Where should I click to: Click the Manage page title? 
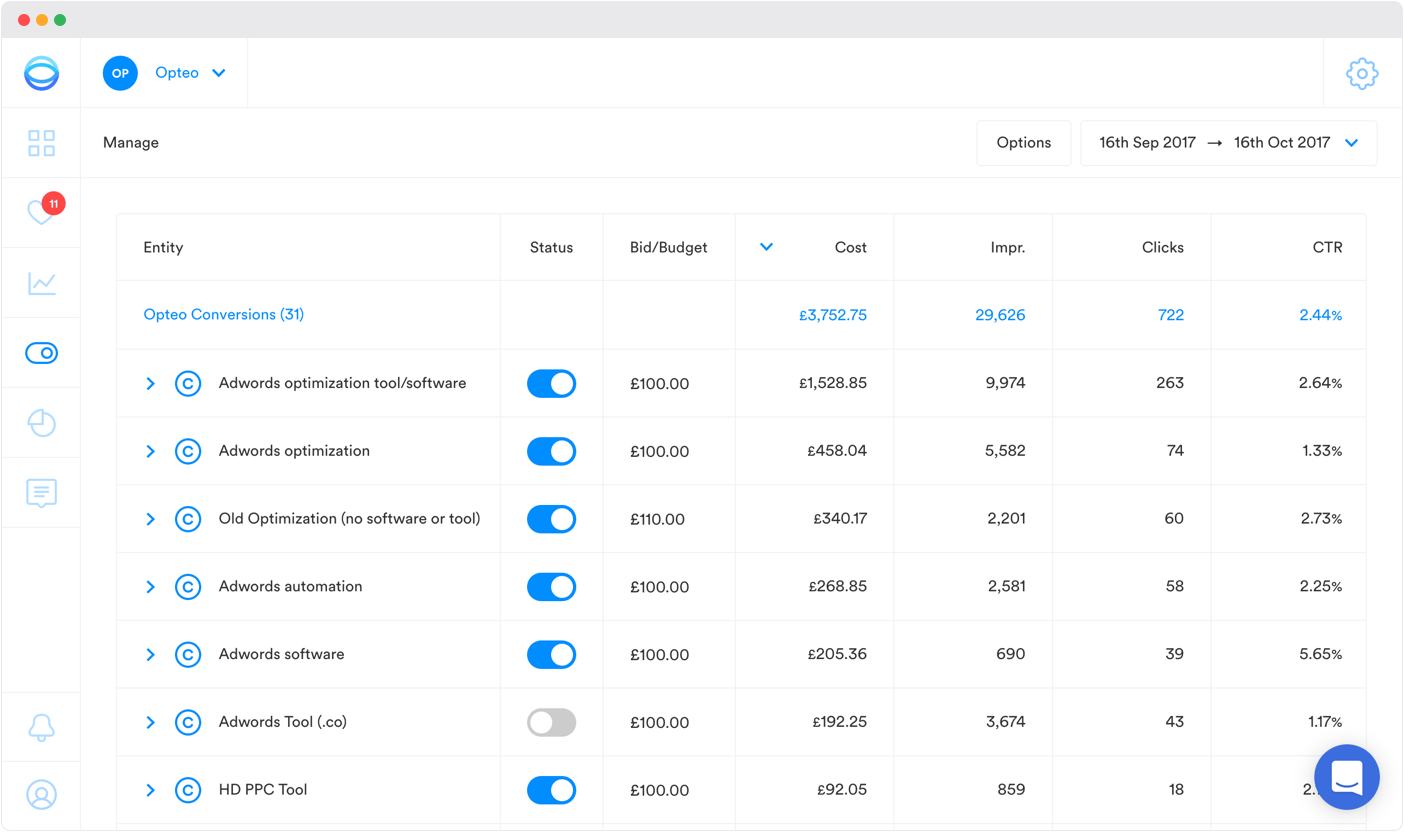131,143
